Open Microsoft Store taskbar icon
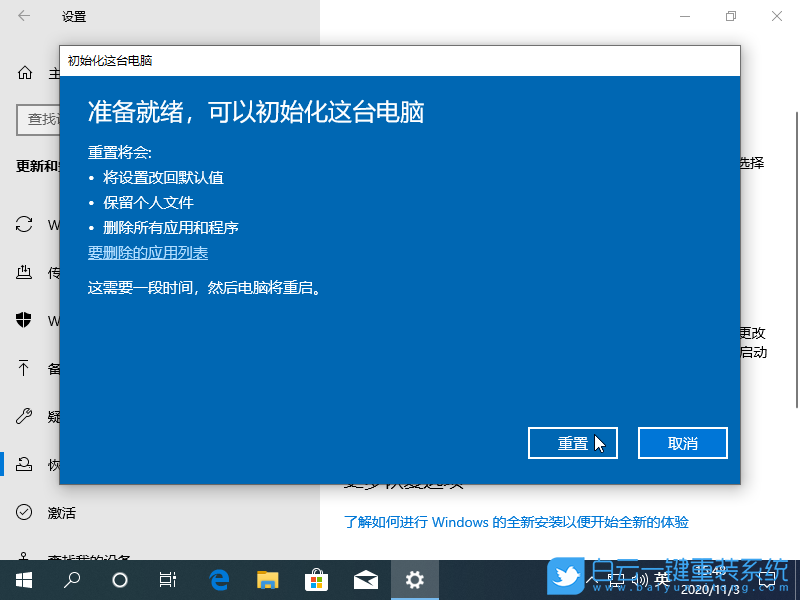Viewport: 800px width, 600px height. pyautogui.click(x=316, y=580)
